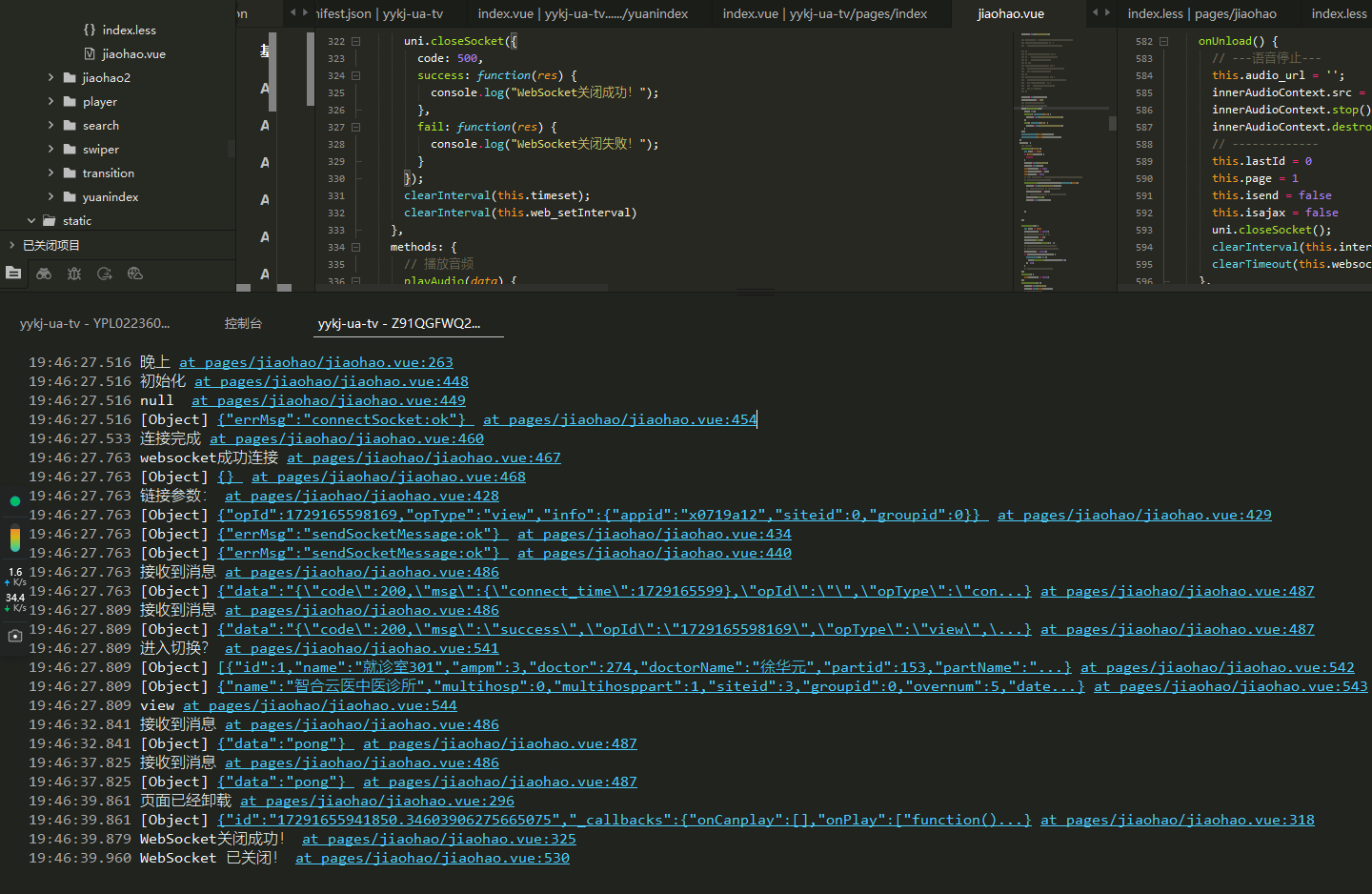The image size is (1372, 894).
Task: Click the project files icon in sidebar footer
Action: (13, 274)
